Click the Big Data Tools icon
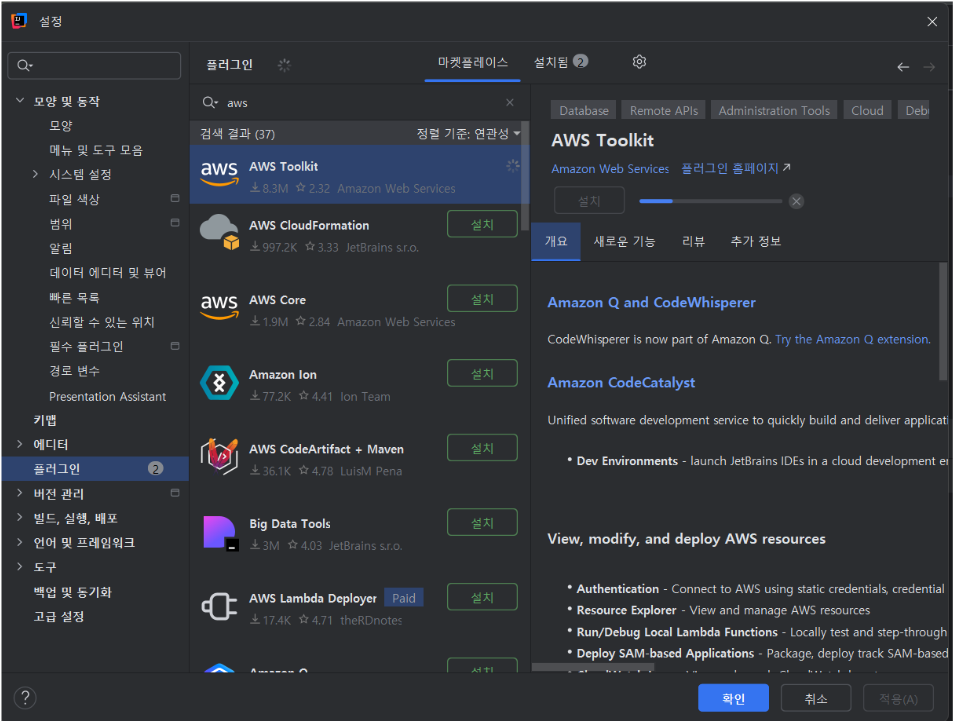This screenshot has height=722, width=954. pos(220,533)
